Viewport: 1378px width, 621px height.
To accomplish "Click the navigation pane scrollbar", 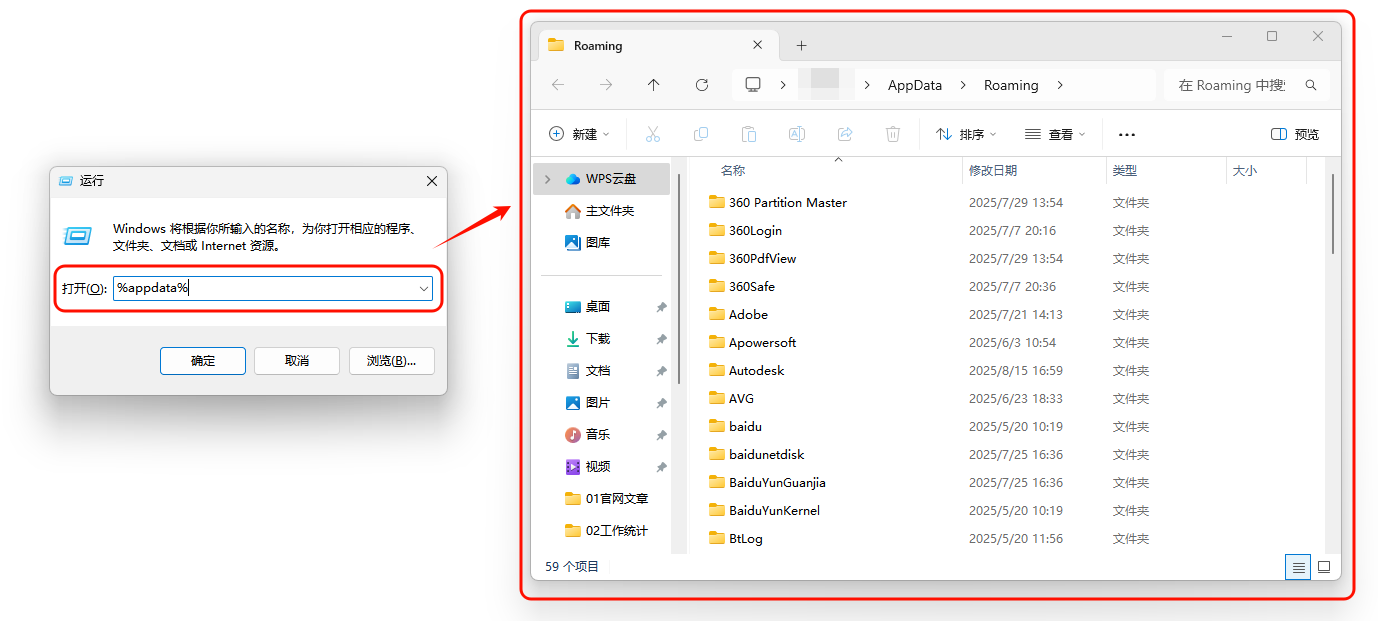I will 680,280.
